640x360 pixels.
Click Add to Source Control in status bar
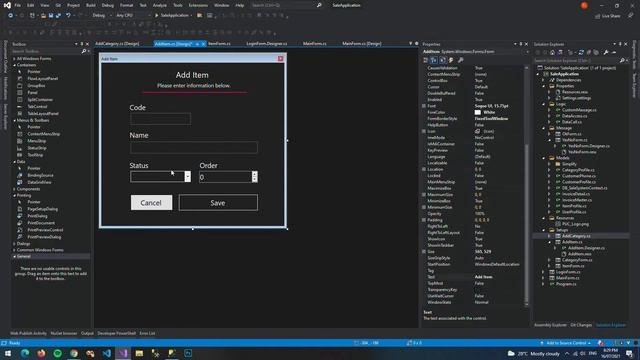[x=565, y=343]
